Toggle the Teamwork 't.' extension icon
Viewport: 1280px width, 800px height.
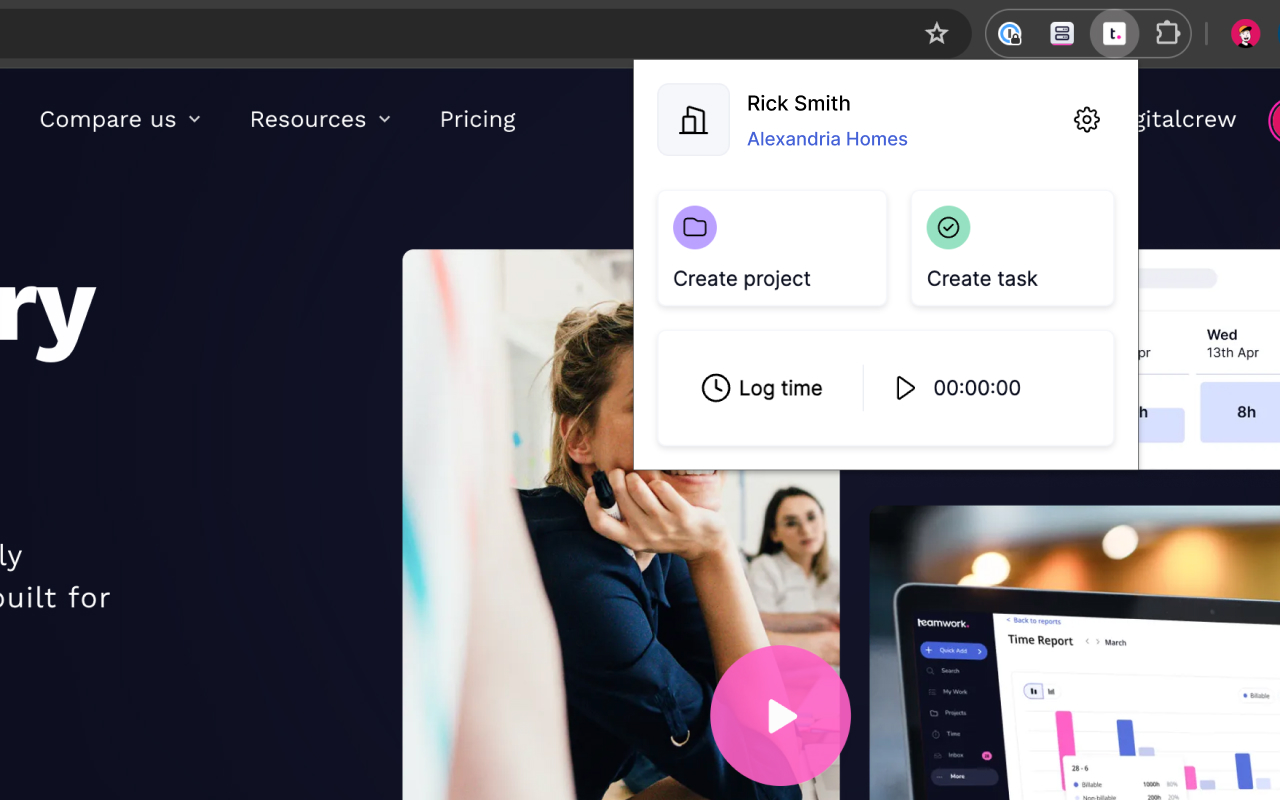click(1114, 34)
